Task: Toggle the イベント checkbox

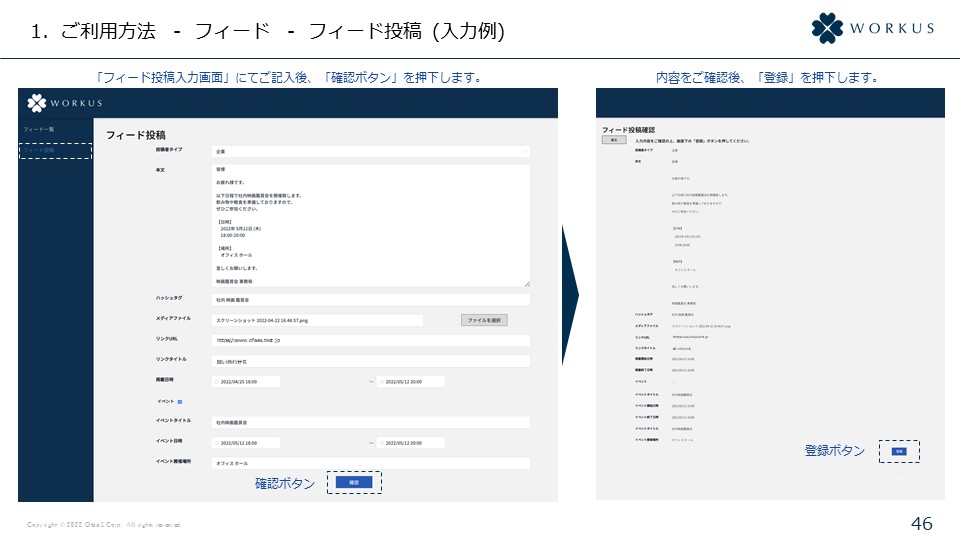Action: point(180,402)
